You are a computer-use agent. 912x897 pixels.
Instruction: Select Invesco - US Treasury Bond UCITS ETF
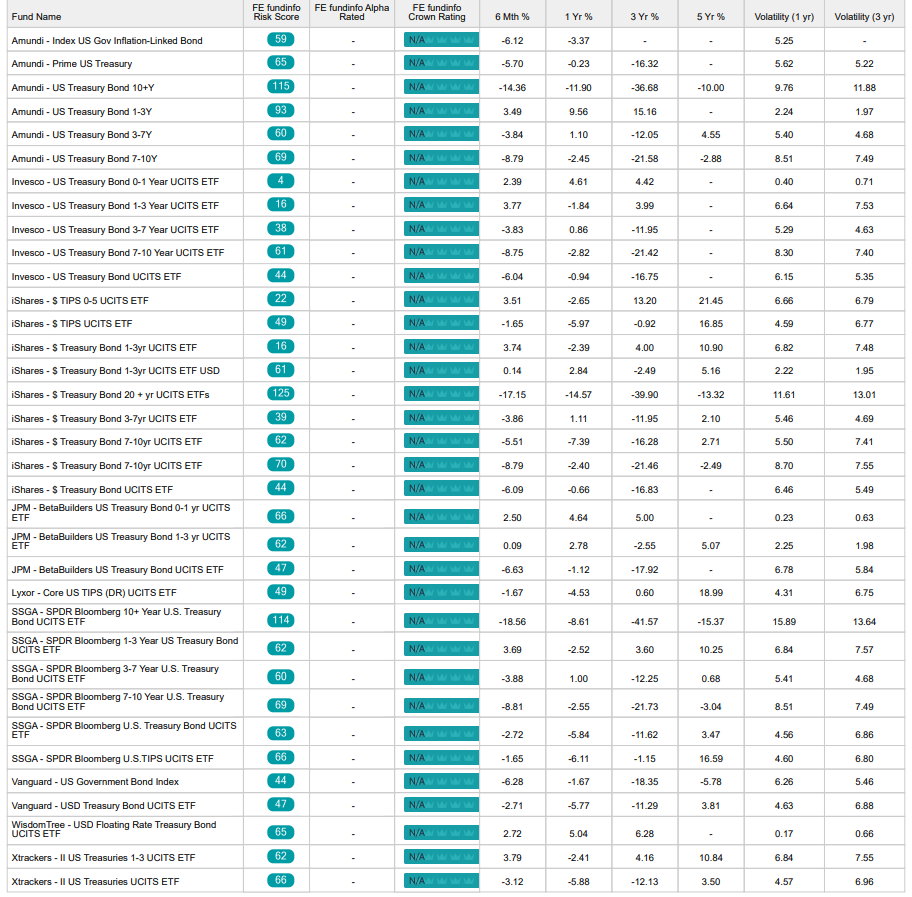tap(97, 277)
